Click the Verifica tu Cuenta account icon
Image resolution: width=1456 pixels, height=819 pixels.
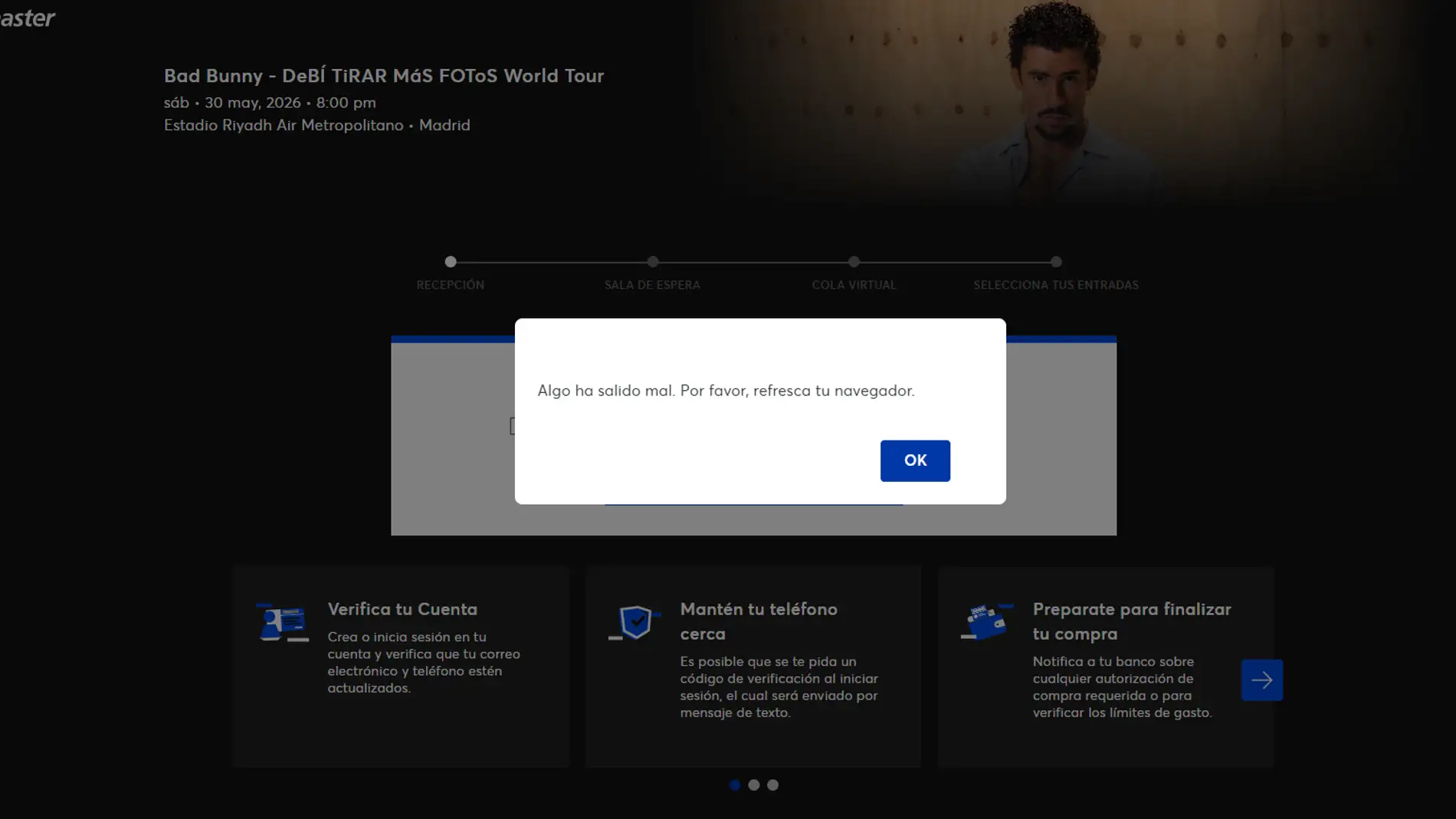[x=281, y=622]
